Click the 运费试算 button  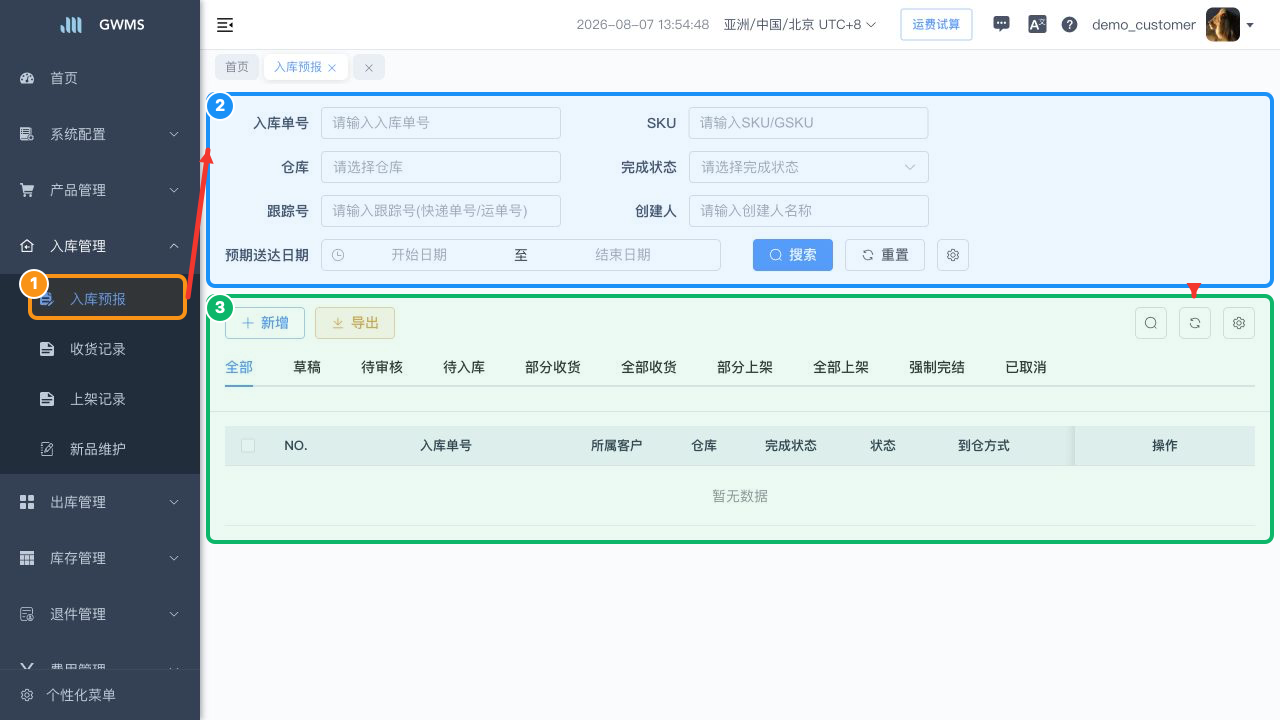point(936,25)
